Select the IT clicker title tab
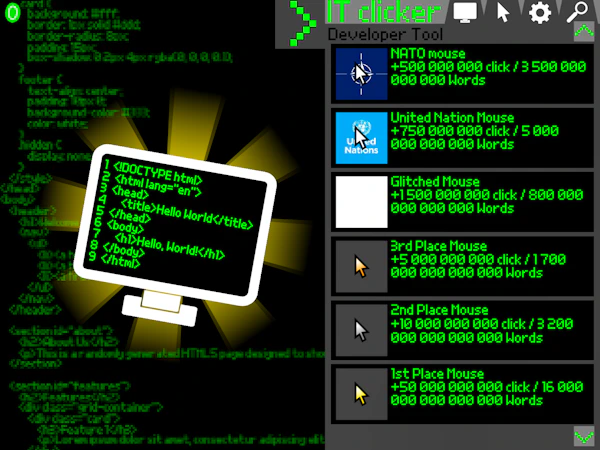Image resolution: width=600 pixels, height=450 pixels. (384, 12)
